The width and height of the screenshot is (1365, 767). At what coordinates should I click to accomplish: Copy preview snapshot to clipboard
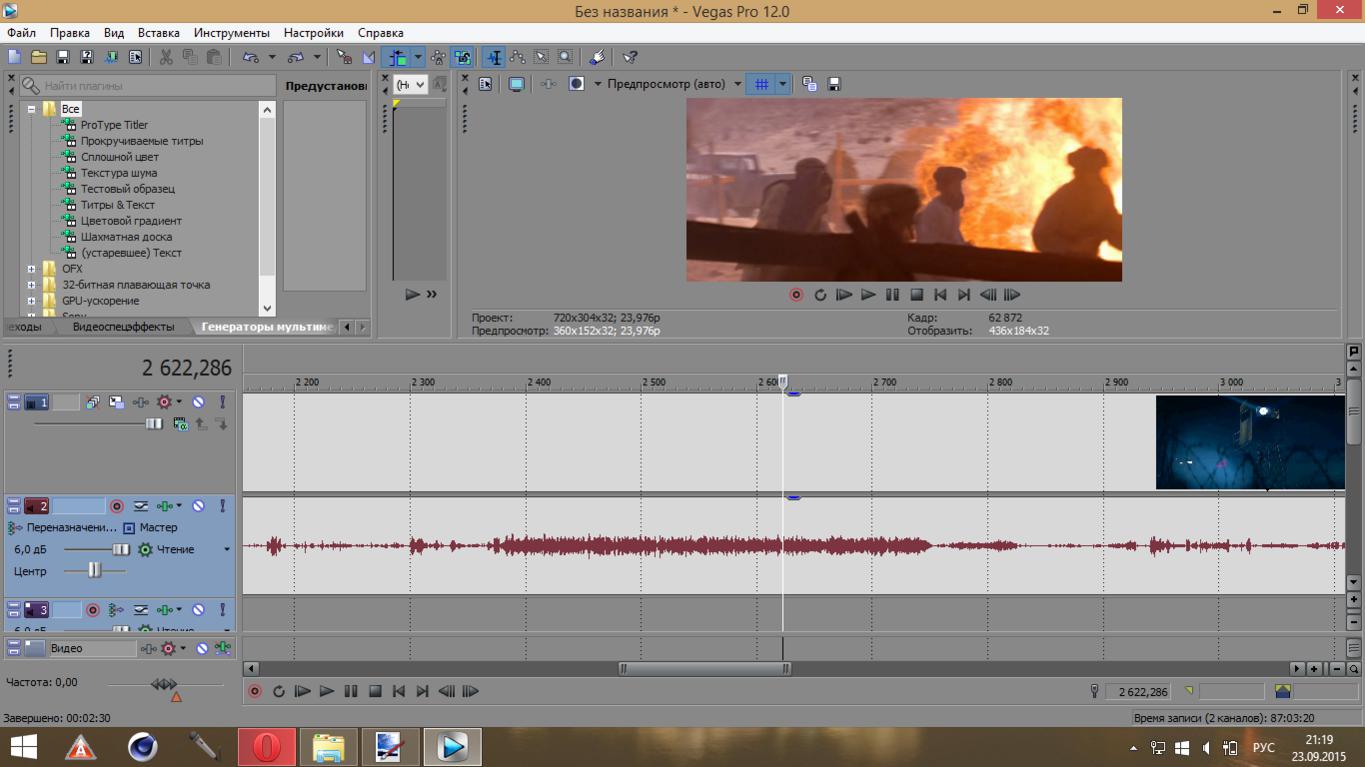tap(810, 85)
